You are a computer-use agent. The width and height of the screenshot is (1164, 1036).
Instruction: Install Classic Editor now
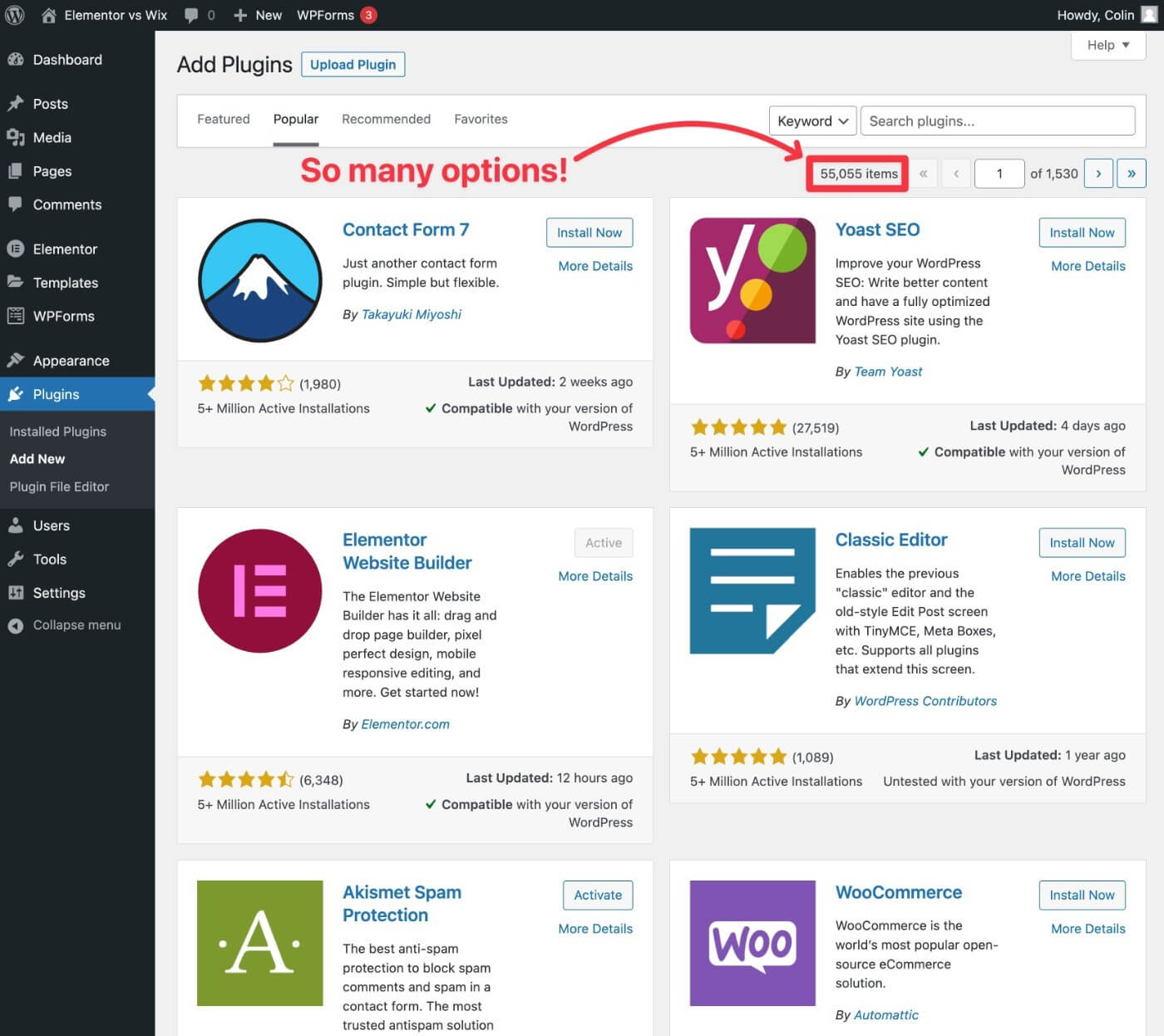[x=1082, y=543]
